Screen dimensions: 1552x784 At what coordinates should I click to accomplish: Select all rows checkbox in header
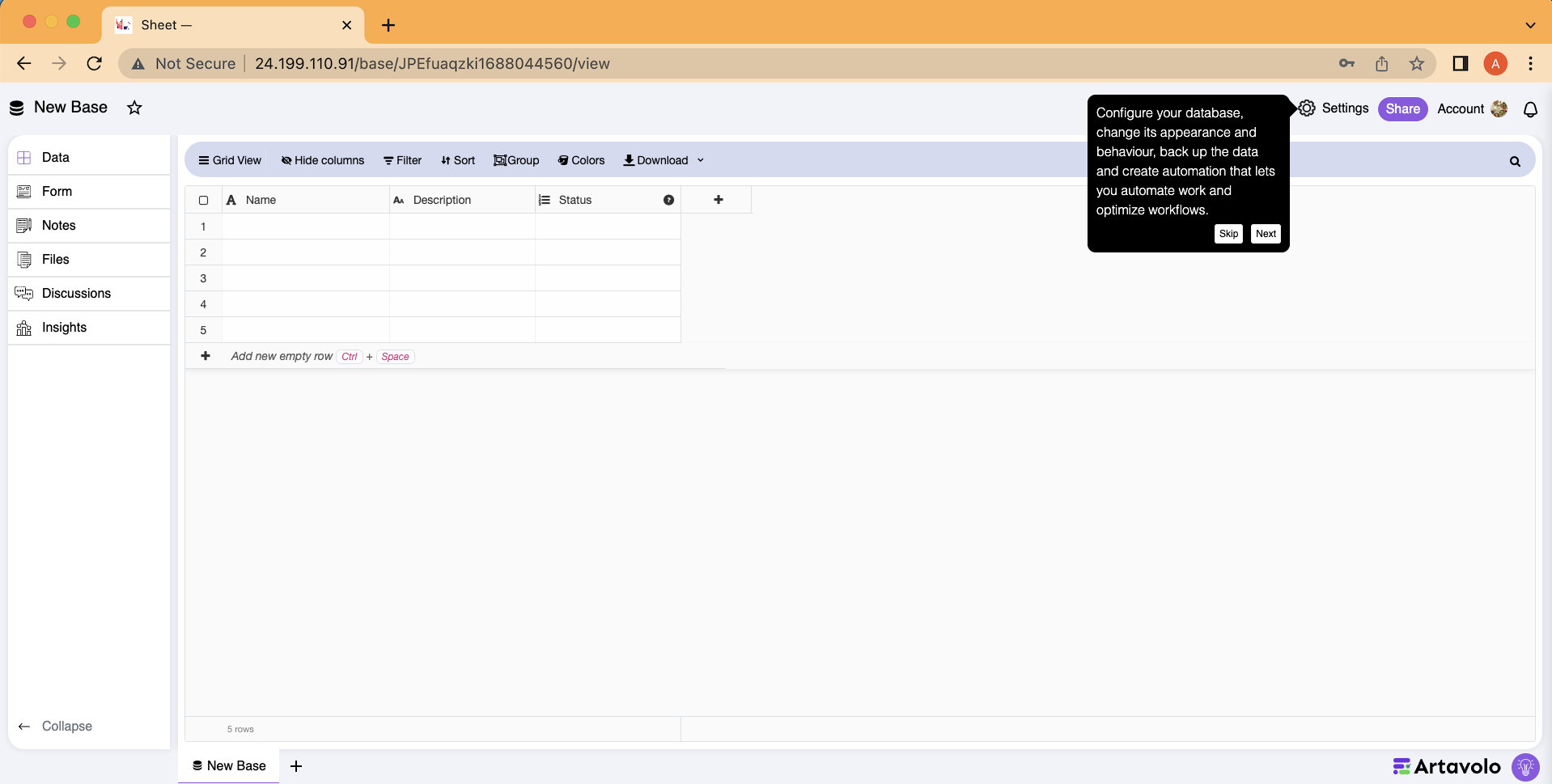(203, 200)
